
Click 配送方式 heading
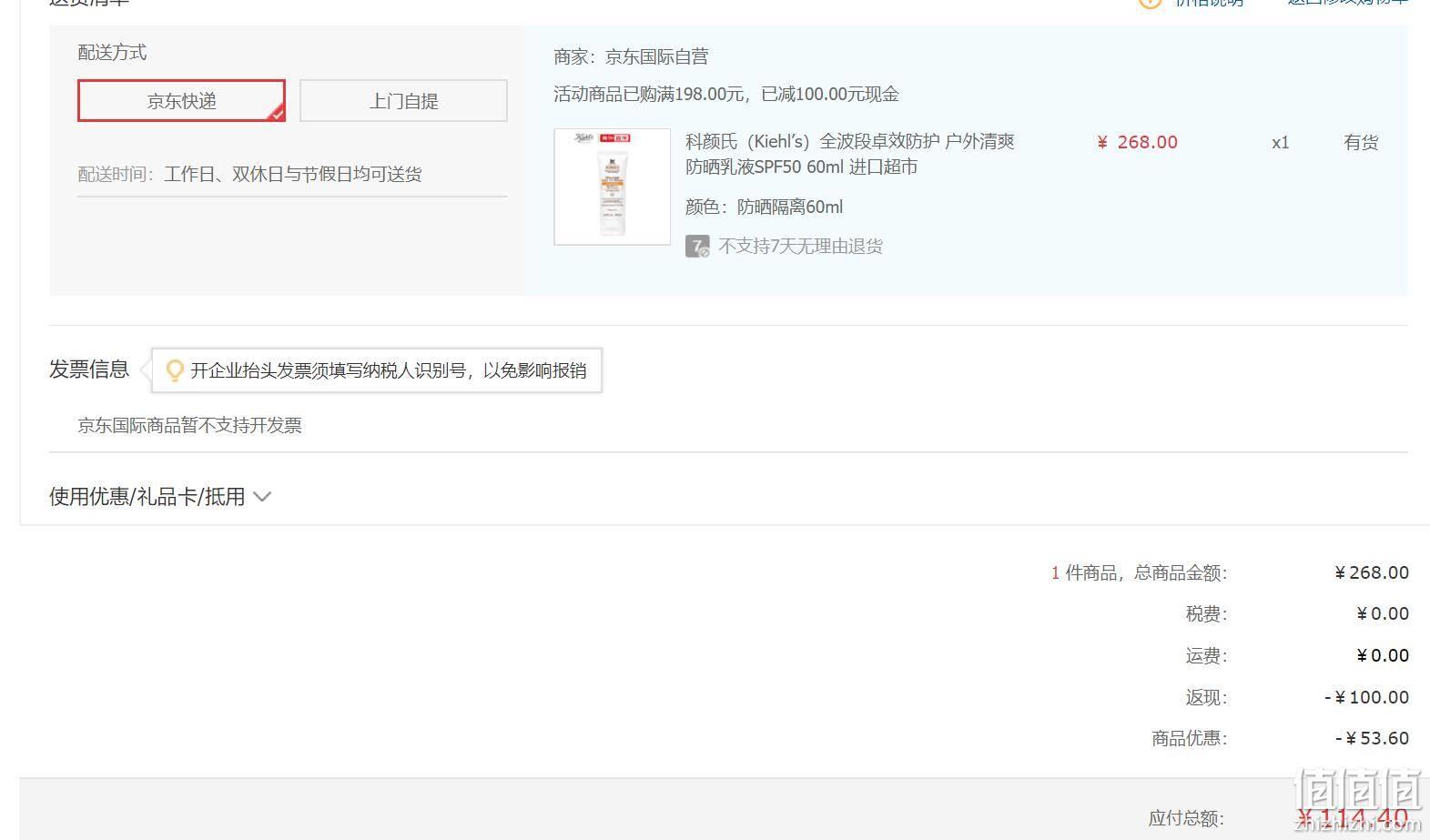tap(112, 52)
